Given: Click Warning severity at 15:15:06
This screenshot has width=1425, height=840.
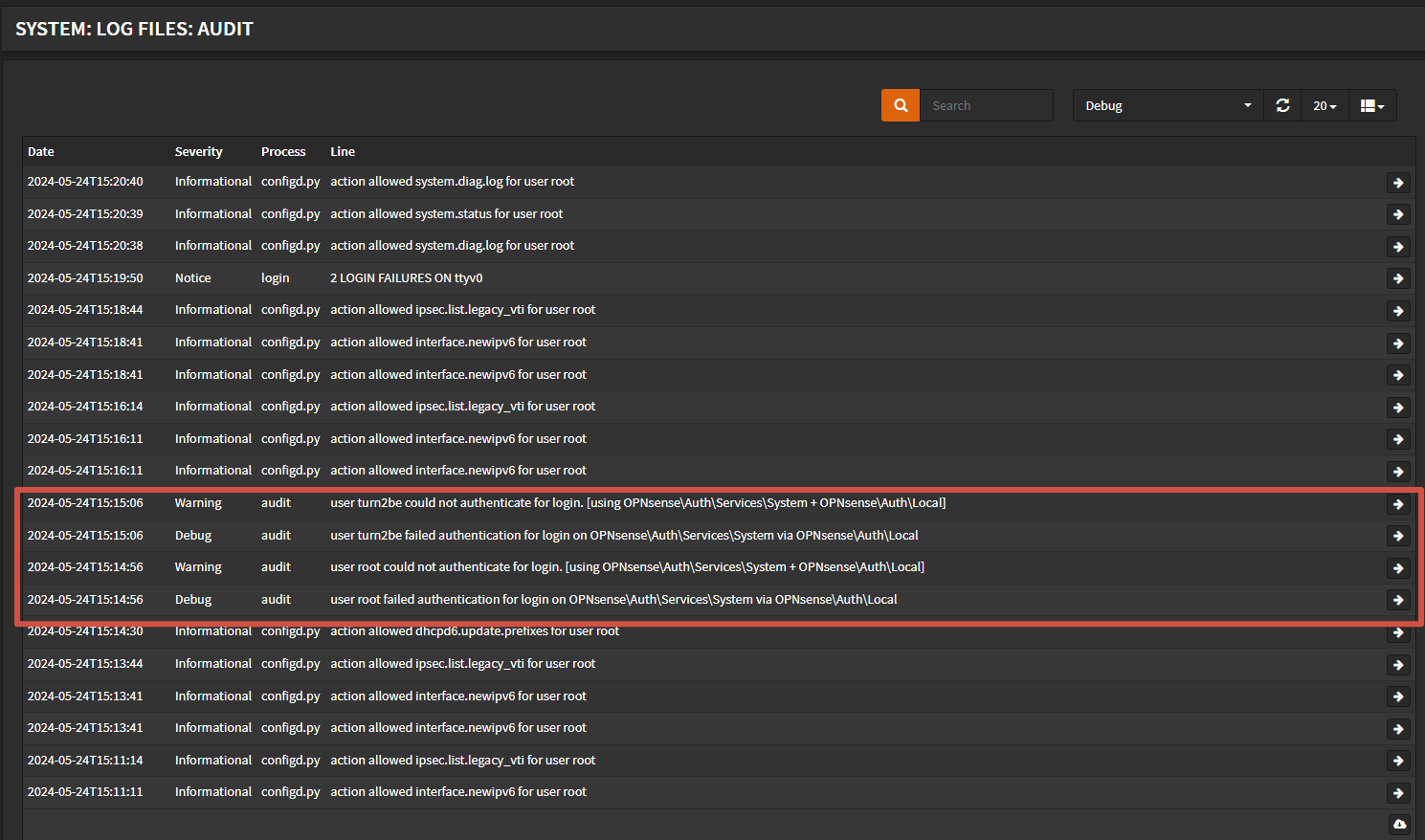Looking at the screenshot, I should coord(198,502).
